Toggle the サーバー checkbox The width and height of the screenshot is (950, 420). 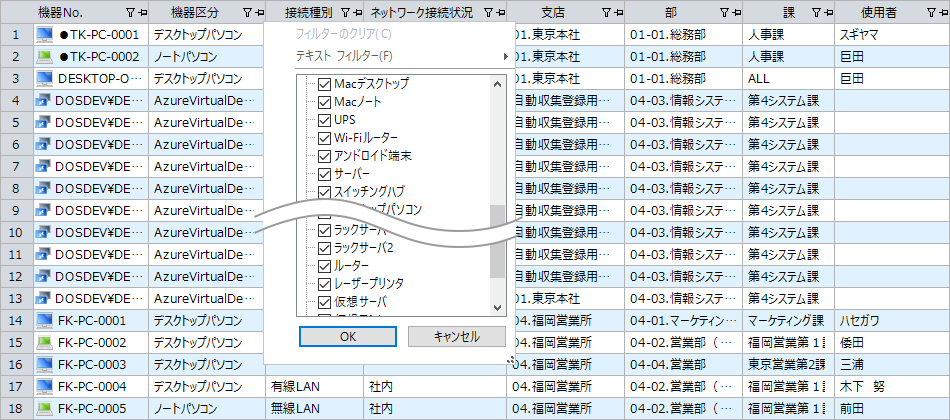pyautogui.click(x=325, y=175)
